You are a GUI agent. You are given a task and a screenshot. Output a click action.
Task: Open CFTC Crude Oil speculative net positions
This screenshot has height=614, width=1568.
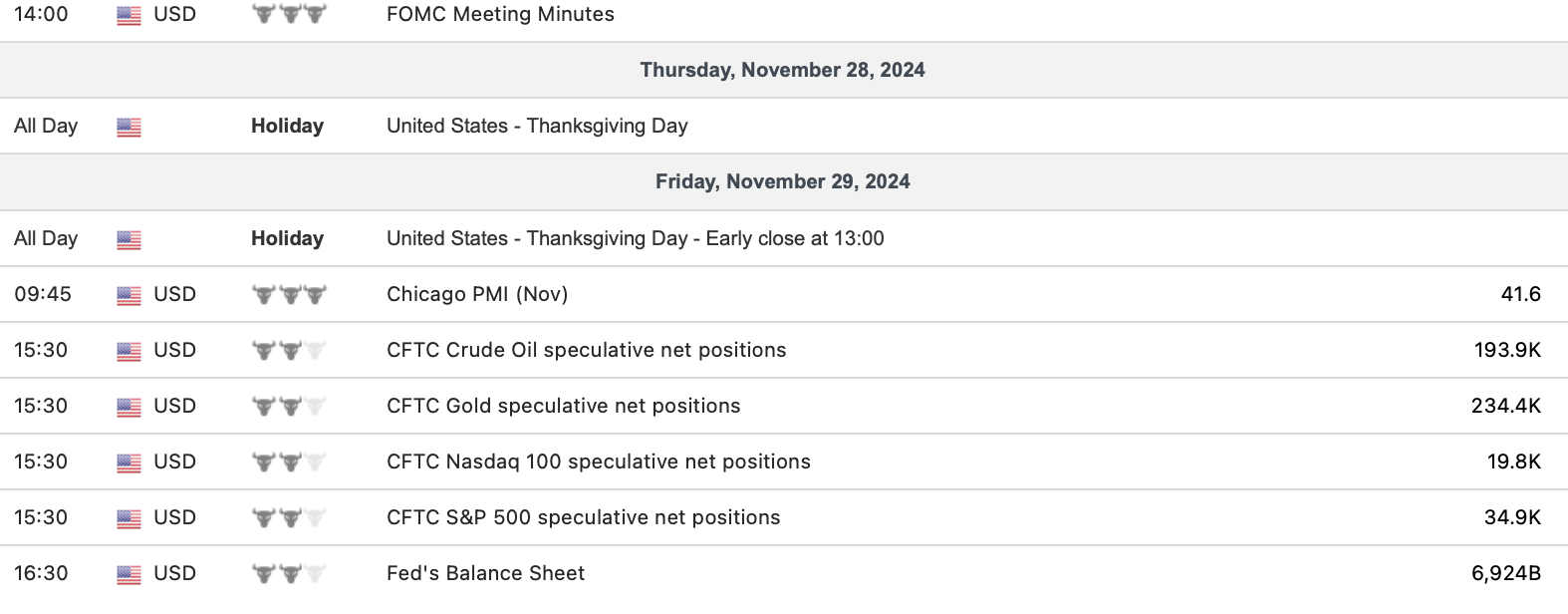pos(586,350)
